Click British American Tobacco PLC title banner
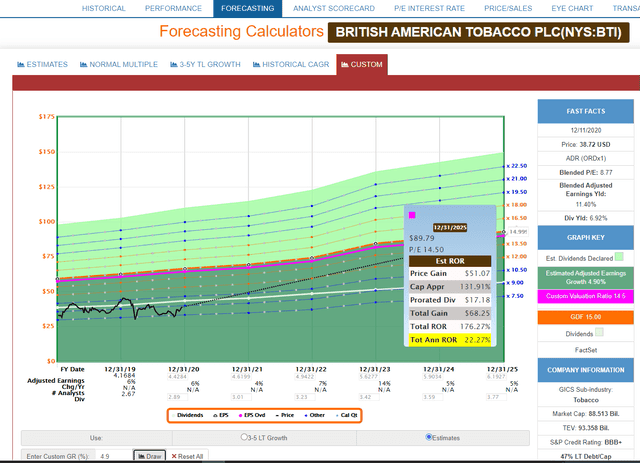 (x=478, y=32)
